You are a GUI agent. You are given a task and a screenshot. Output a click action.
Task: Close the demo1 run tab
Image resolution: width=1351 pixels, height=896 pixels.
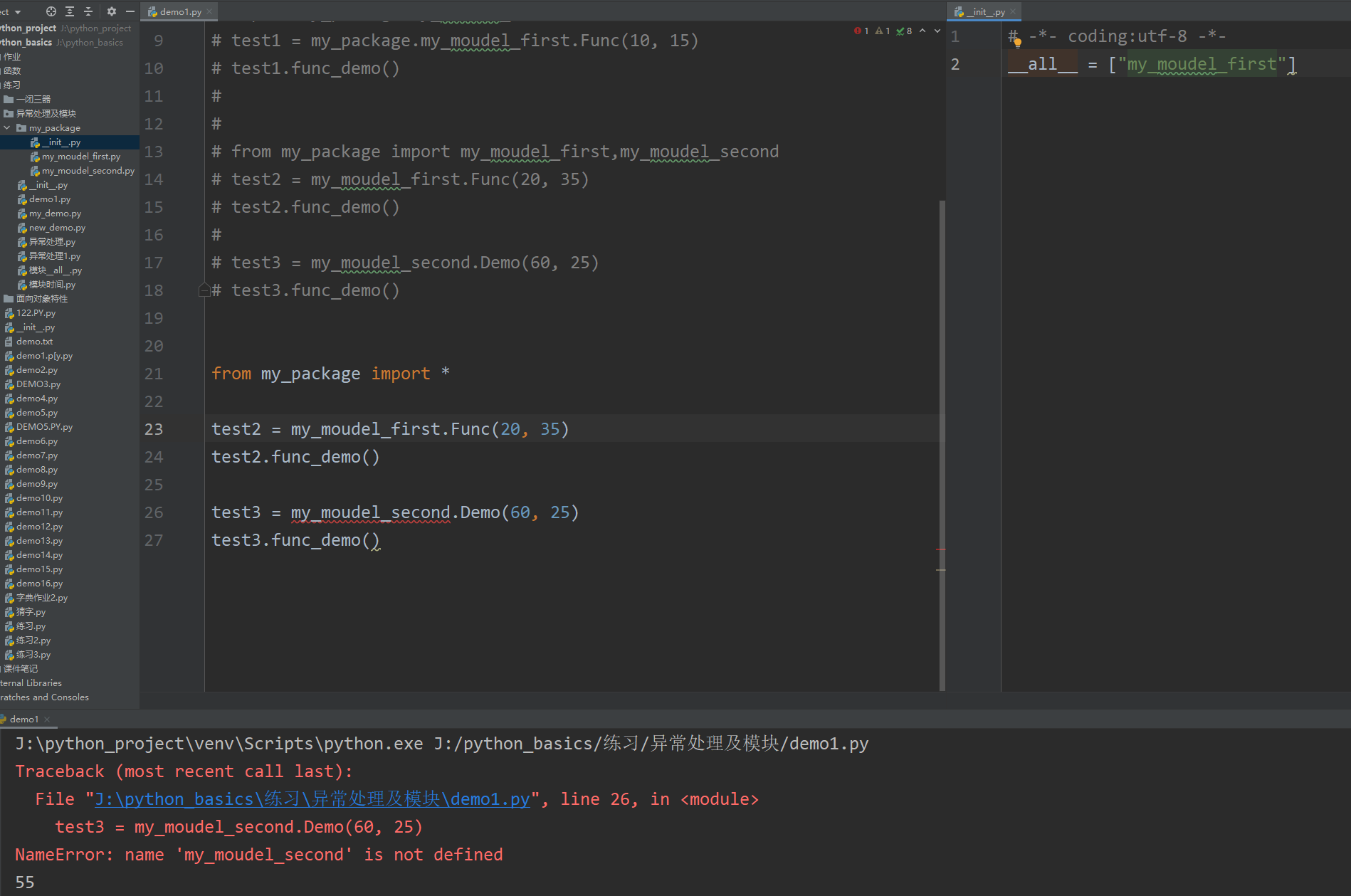click(x=47, y=720)
